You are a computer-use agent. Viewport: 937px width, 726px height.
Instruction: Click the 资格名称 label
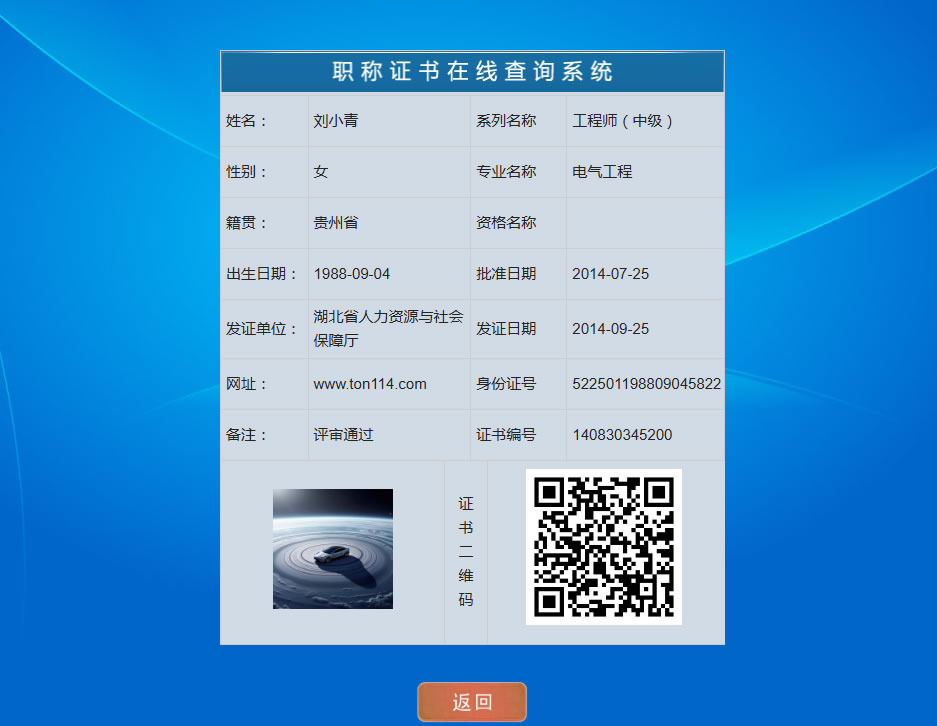click(x=506, y=223)
